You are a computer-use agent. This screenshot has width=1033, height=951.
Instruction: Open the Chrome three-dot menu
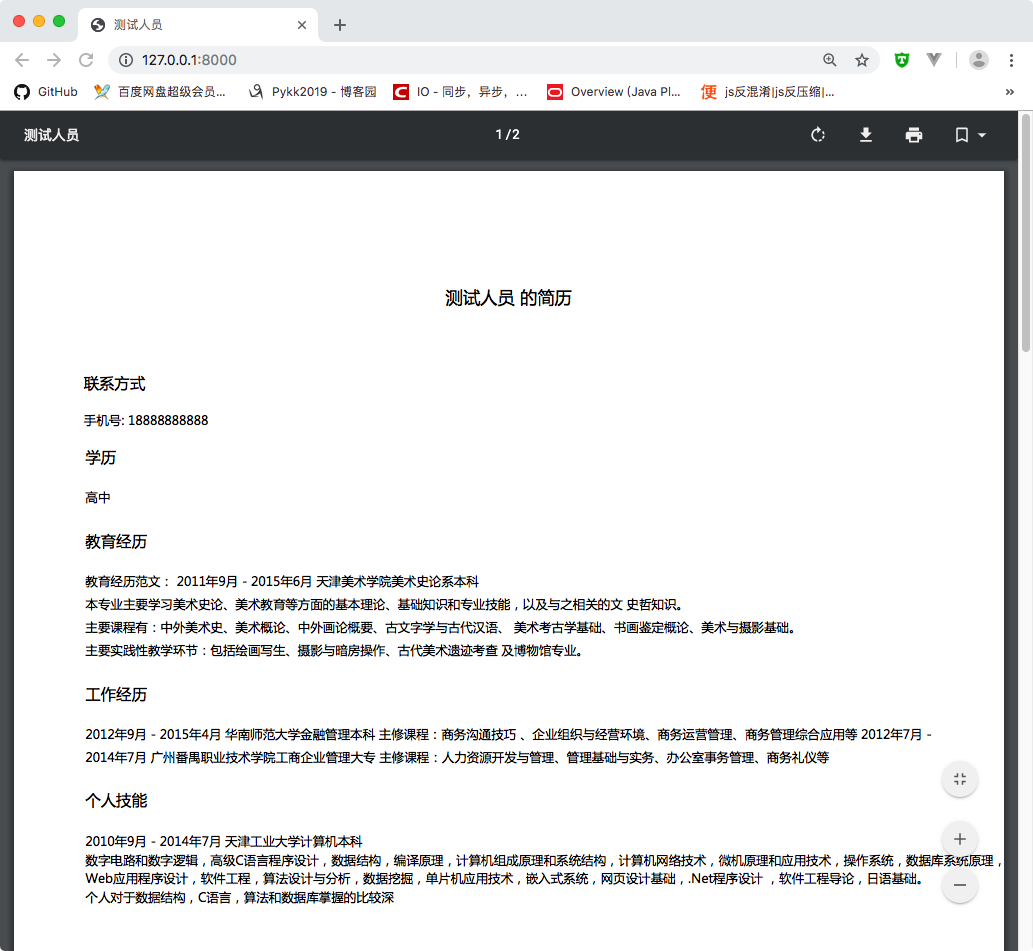coord(1011,60)
